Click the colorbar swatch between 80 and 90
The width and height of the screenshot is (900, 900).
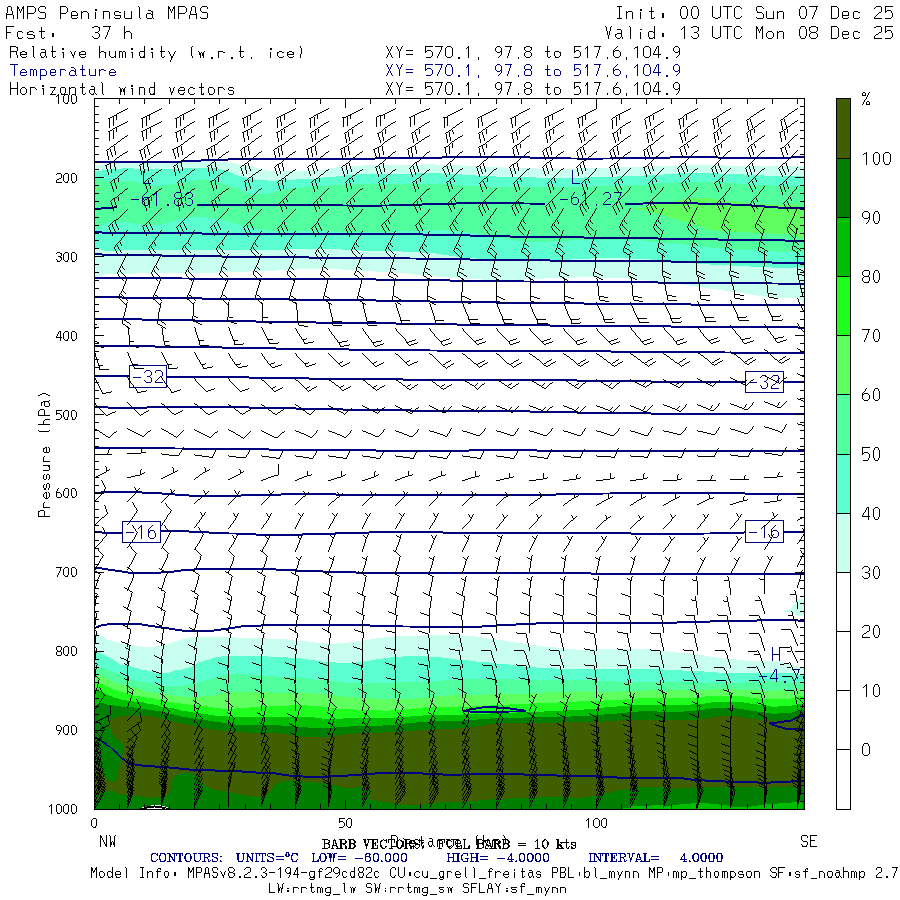point(843,247)
